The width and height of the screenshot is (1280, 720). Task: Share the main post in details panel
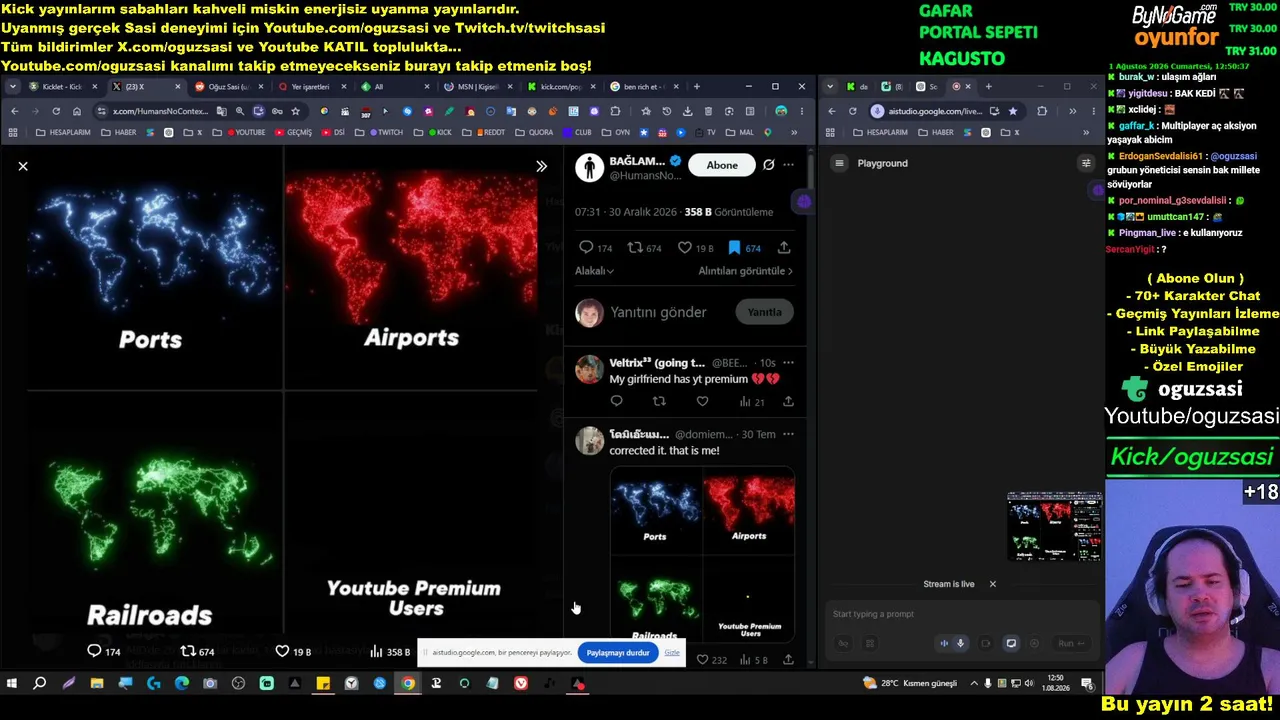(784, 247)
